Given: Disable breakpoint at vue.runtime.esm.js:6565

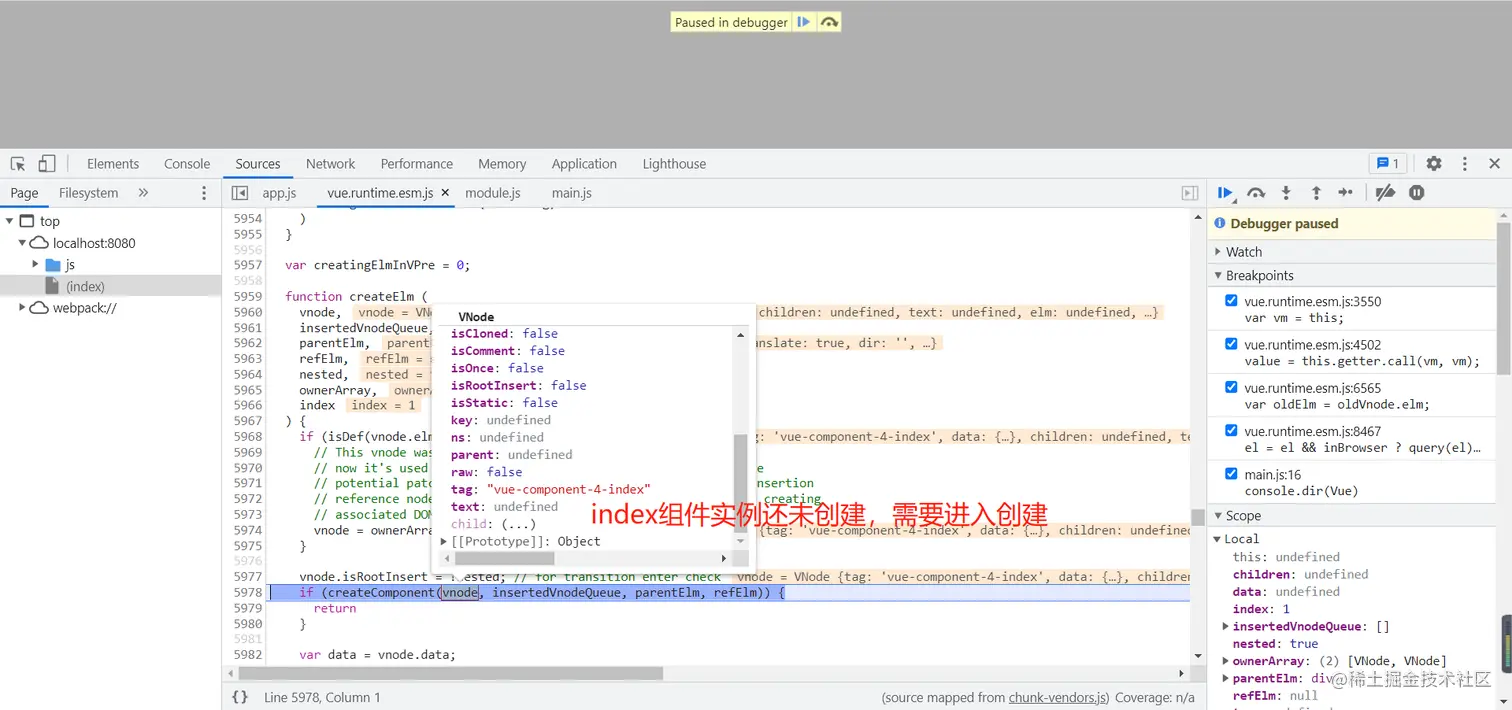Looking at the screenshot, I should [1231, 387].
